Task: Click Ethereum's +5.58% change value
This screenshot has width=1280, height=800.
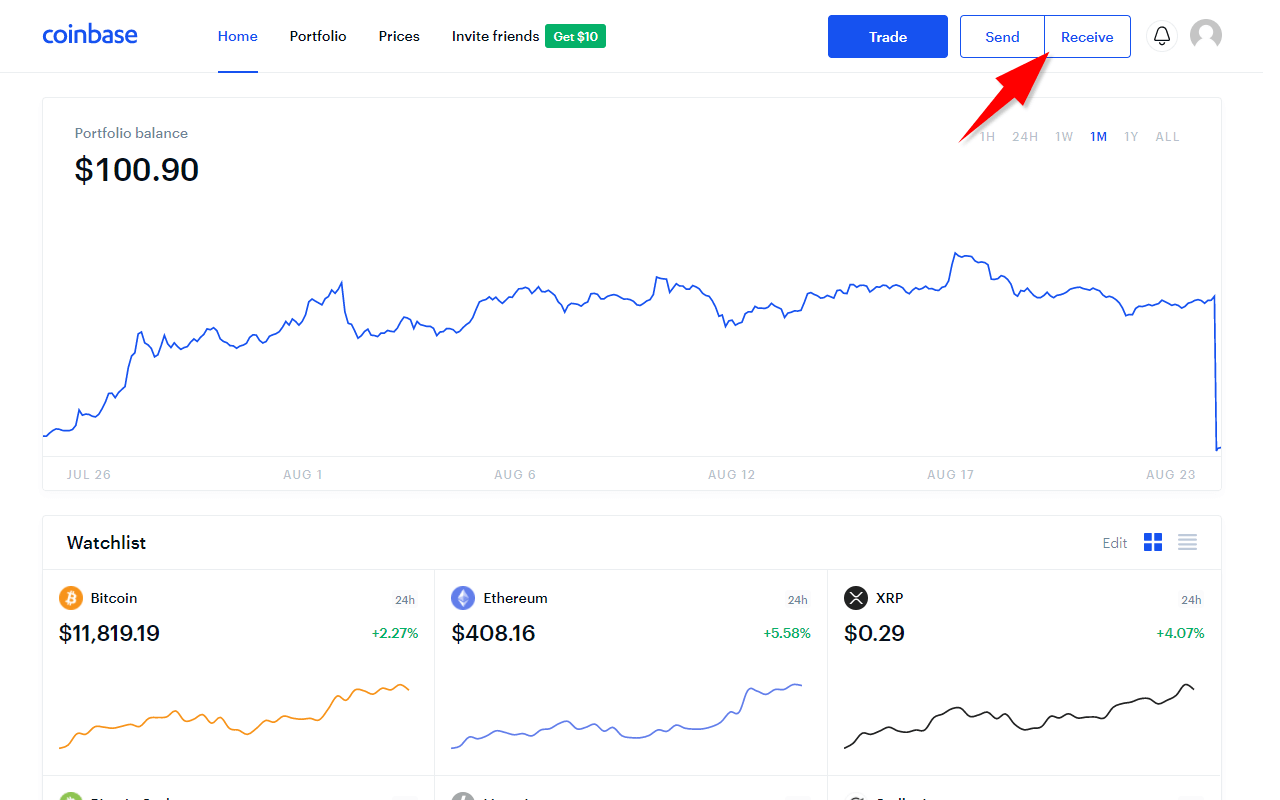Action: (787, 633)
